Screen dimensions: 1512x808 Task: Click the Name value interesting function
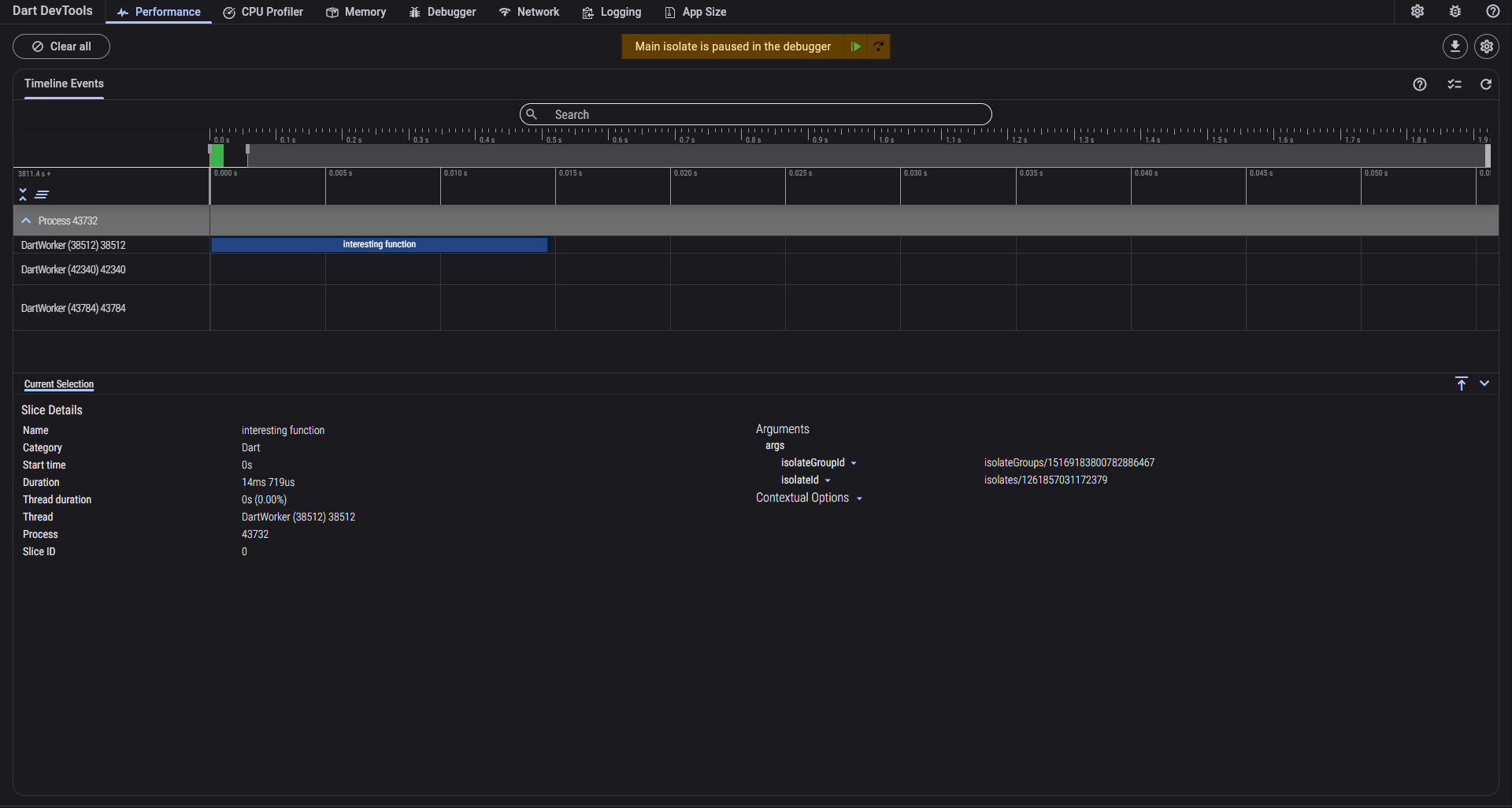pos(283,430)
